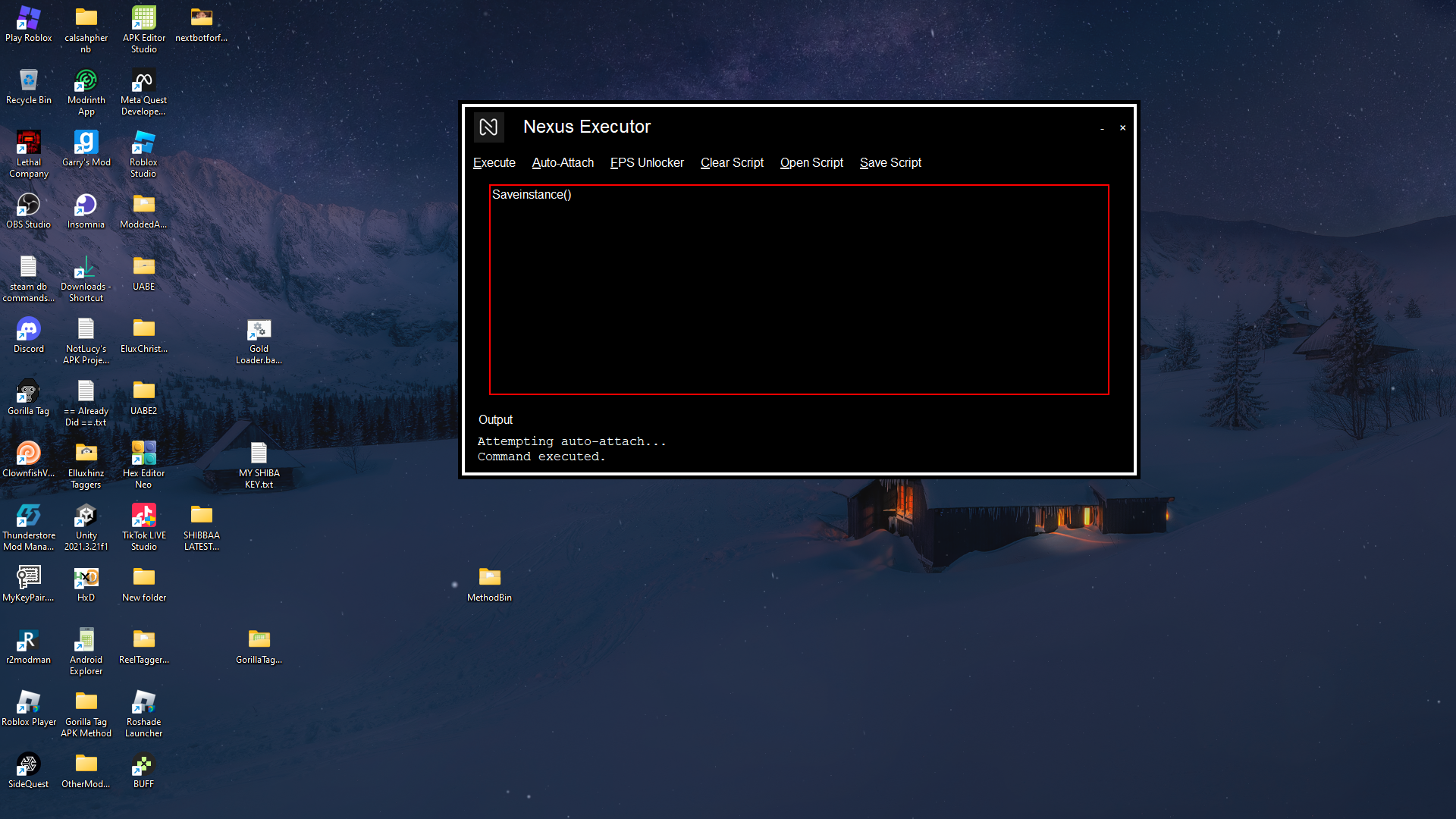The image size is (1456, 819).
Task: Select the Roblox Studio desktop icon
Action: pyautogui.click(x=143, y=144)
